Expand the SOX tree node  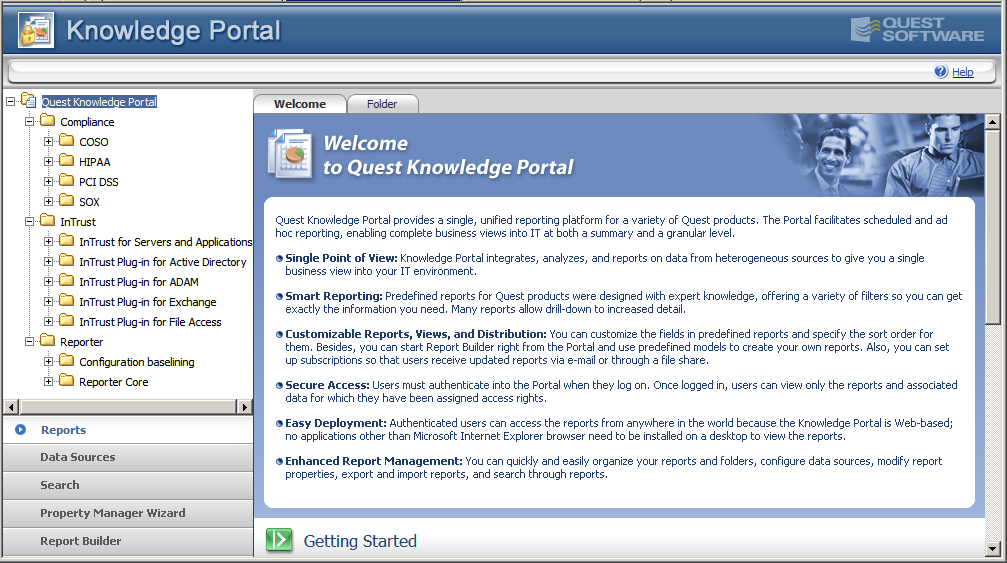(x=49, y=201)
